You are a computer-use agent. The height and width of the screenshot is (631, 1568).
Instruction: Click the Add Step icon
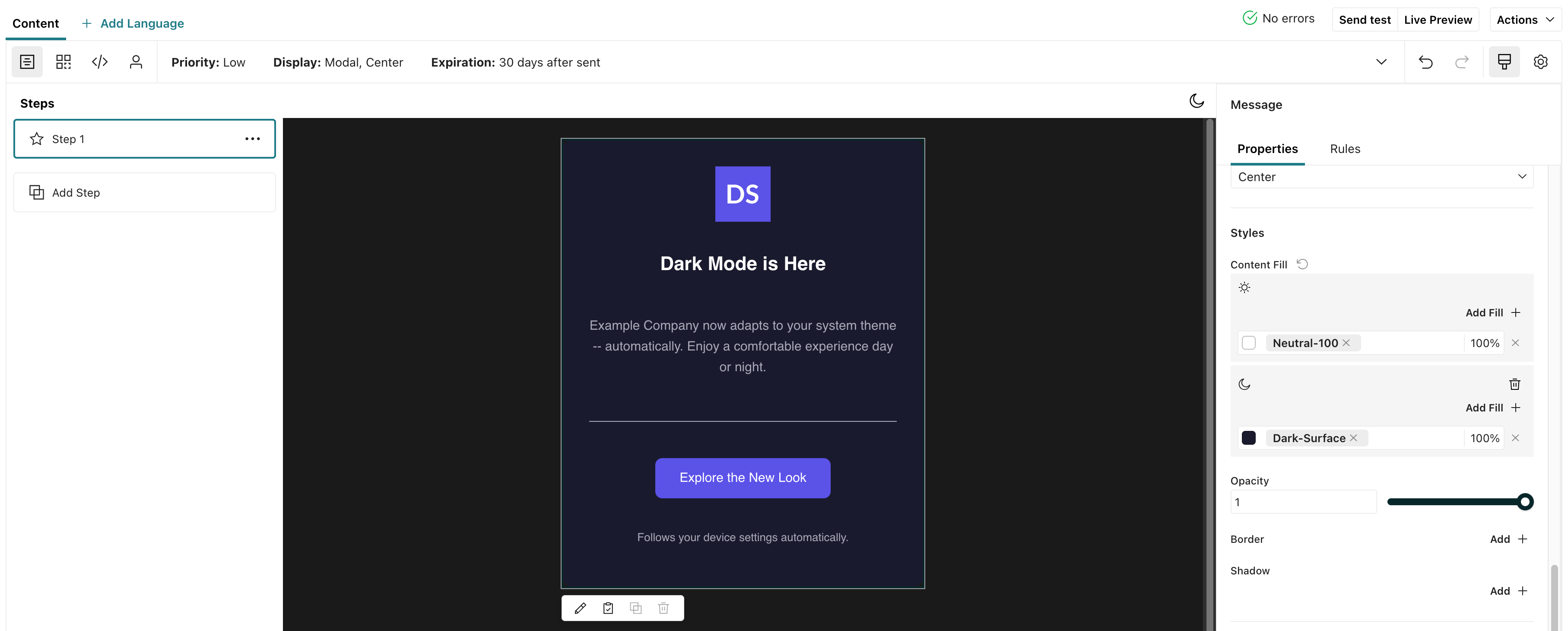(x=37, y=192)
